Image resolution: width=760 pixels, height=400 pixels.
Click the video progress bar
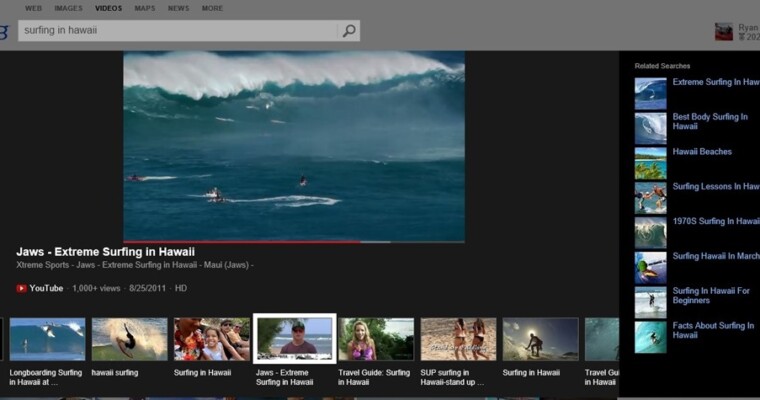(x=294, y=241)
